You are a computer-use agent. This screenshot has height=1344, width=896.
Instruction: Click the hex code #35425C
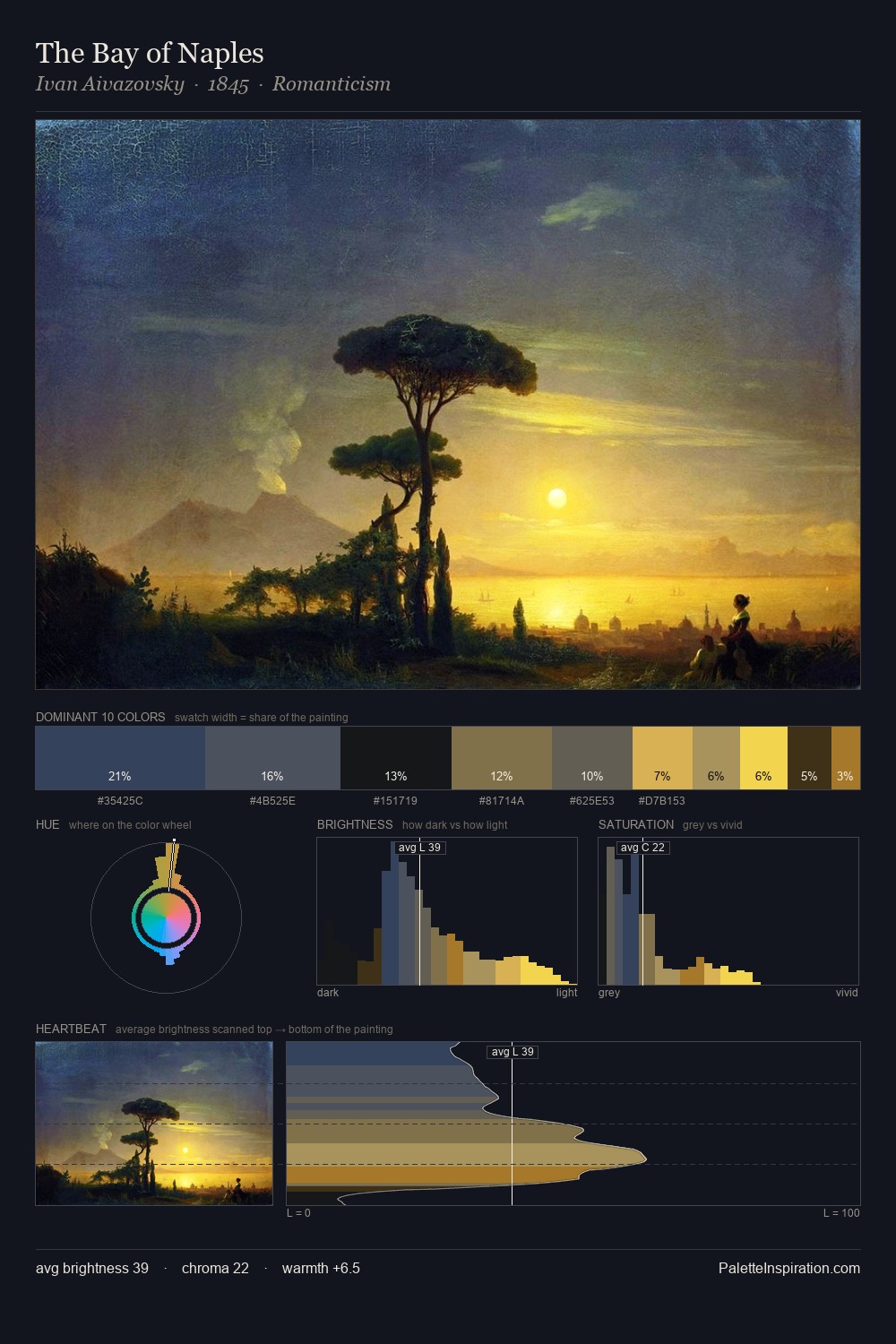coord(120,801)
